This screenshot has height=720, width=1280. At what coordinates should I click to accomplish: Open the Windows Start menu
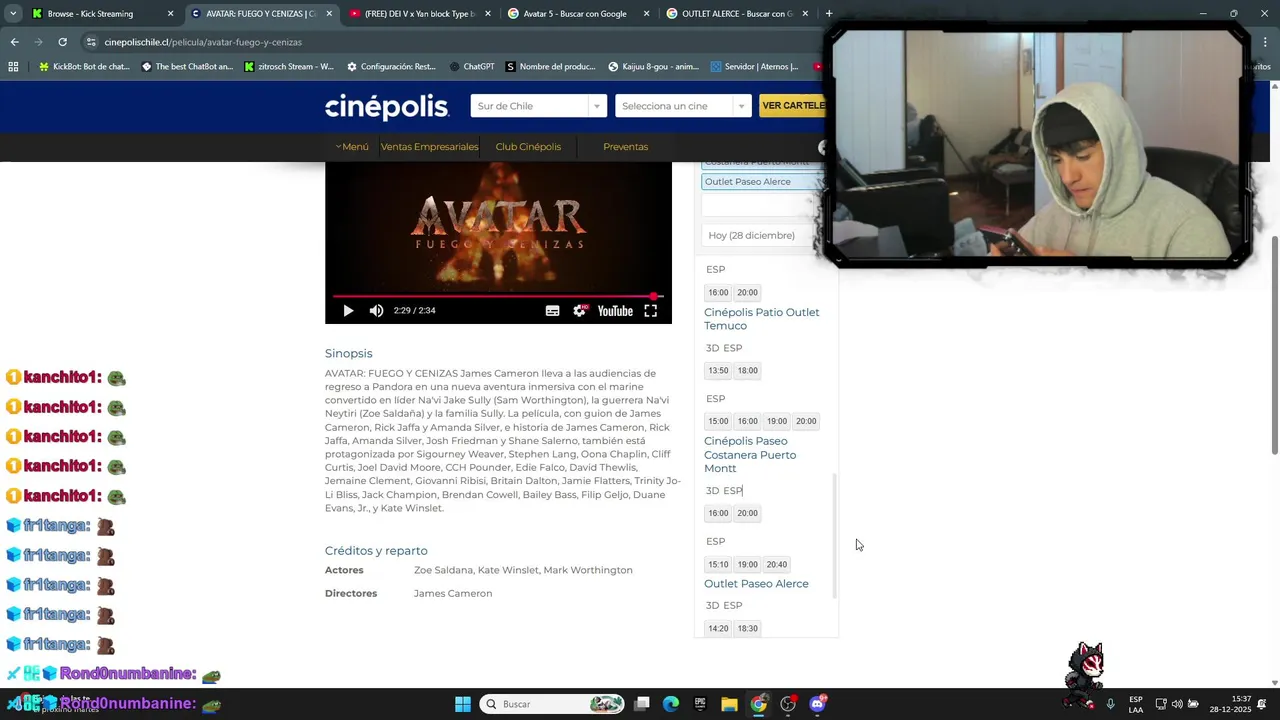(x=462, y=704)
